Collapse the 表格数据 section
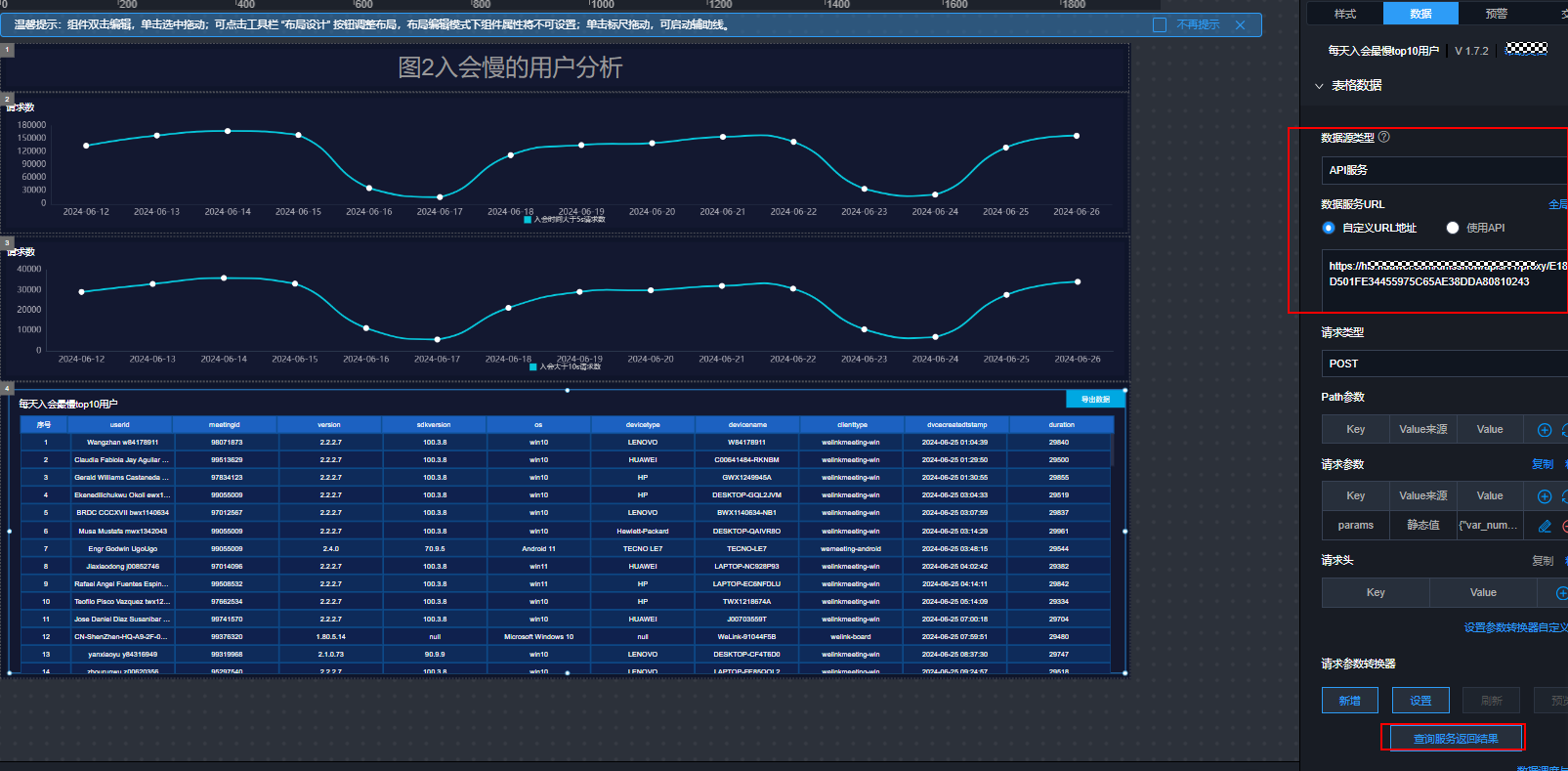The height and width of the screenshot is (771, 1568). pos(1319,86)
